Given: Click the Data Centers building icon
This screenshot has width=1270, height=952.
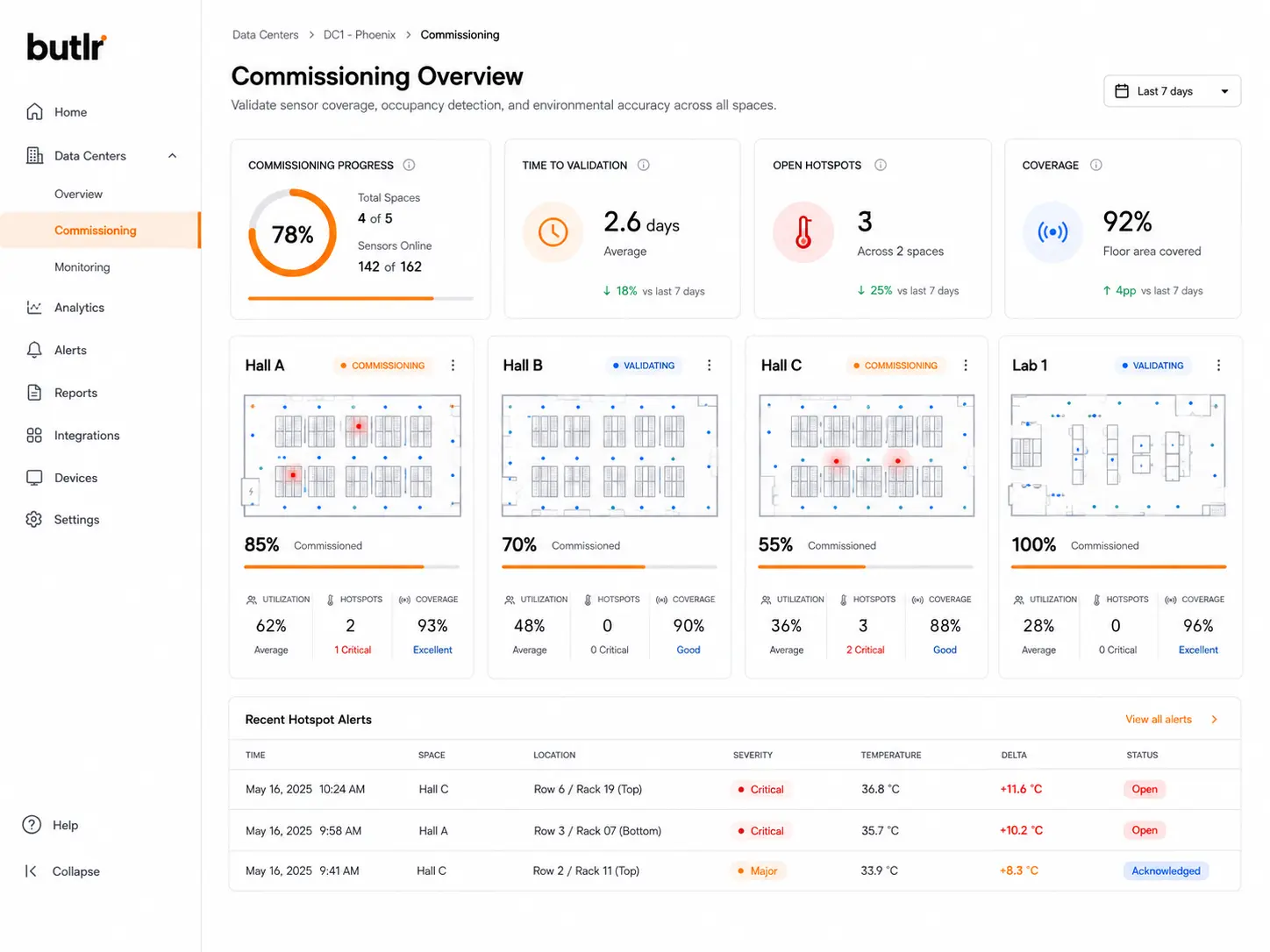Looking at the screenshot, I should [34, 155].
